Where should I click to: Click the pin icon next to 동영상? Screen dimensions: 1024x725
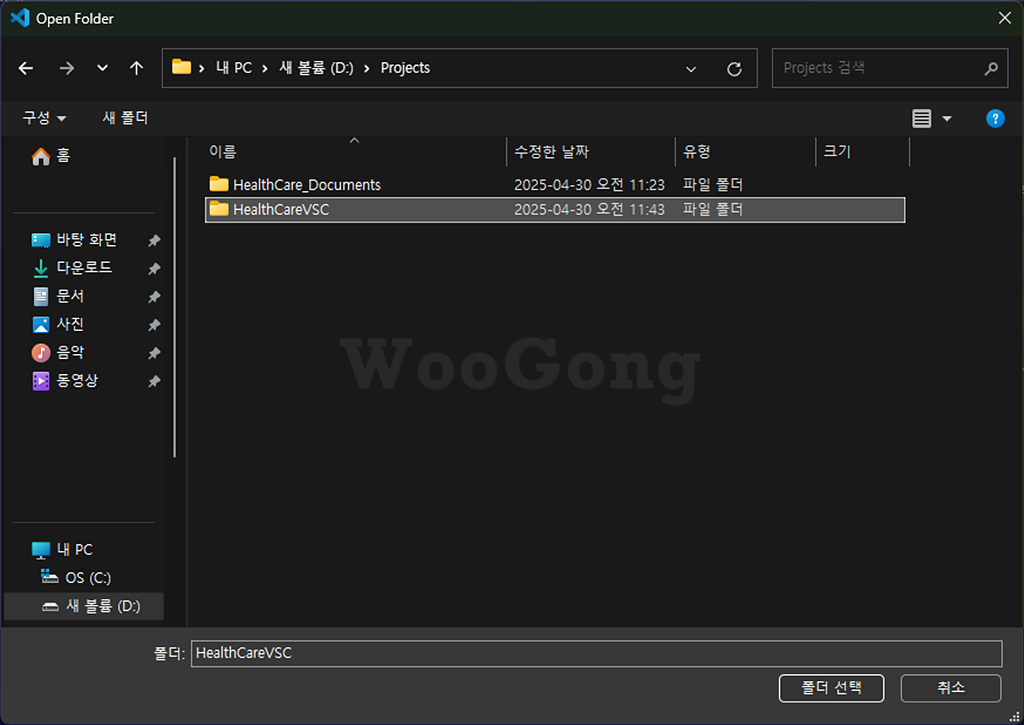coord(154,381)
